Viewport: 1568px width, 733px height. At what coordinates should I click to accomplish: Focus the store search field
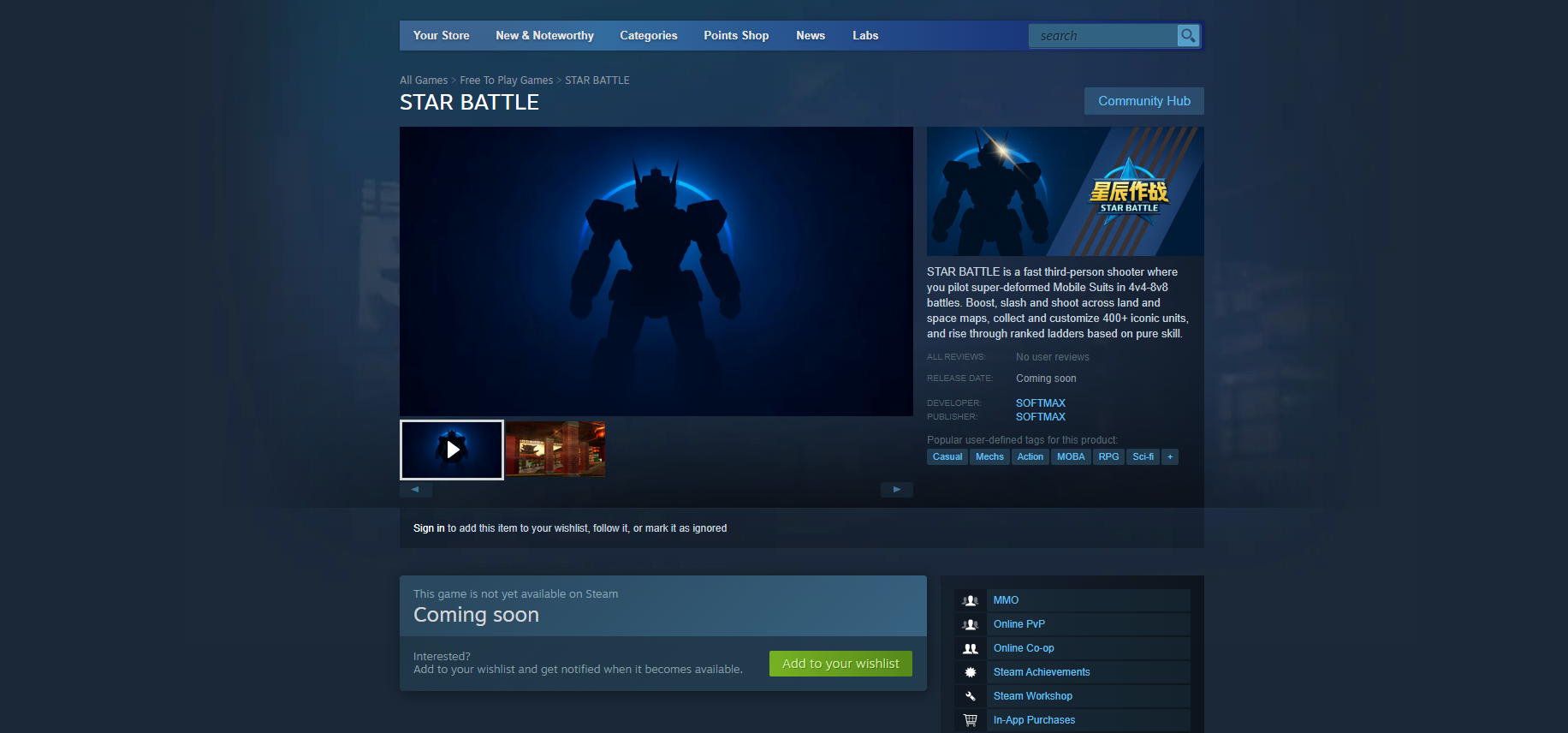[1103, 35]
